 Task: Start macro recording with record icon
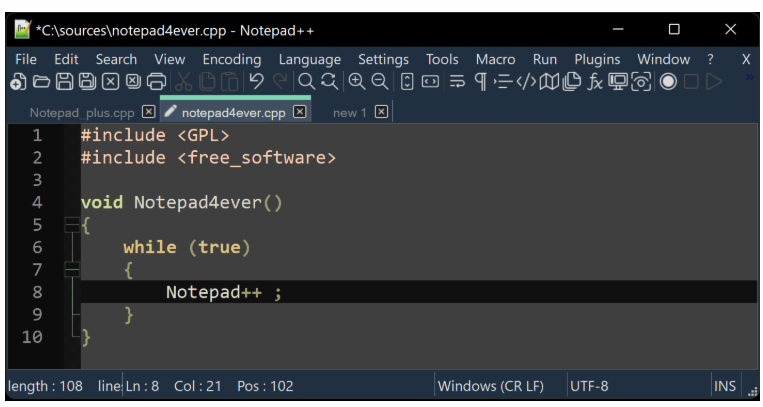tap(668, 81)
